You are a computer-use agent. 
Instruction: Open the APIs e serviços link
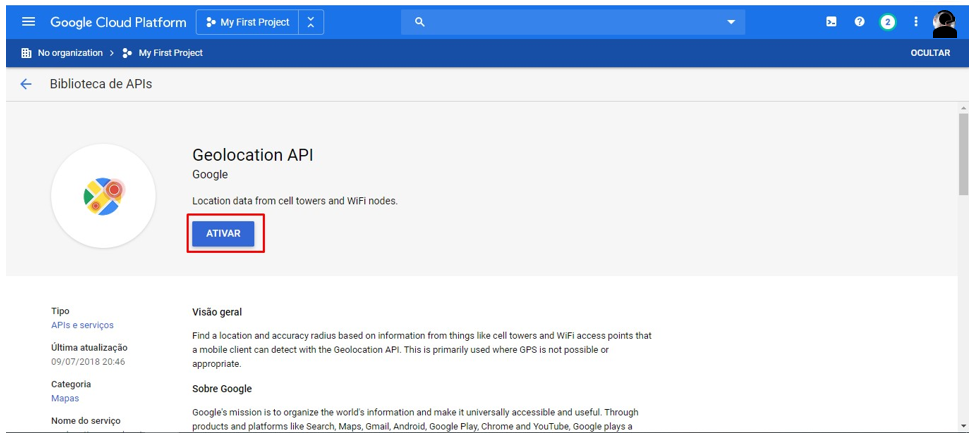(x=83, y=325)
